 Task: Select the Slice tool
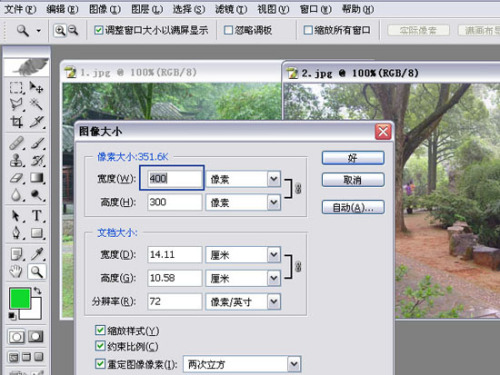[x=36, y=122]
